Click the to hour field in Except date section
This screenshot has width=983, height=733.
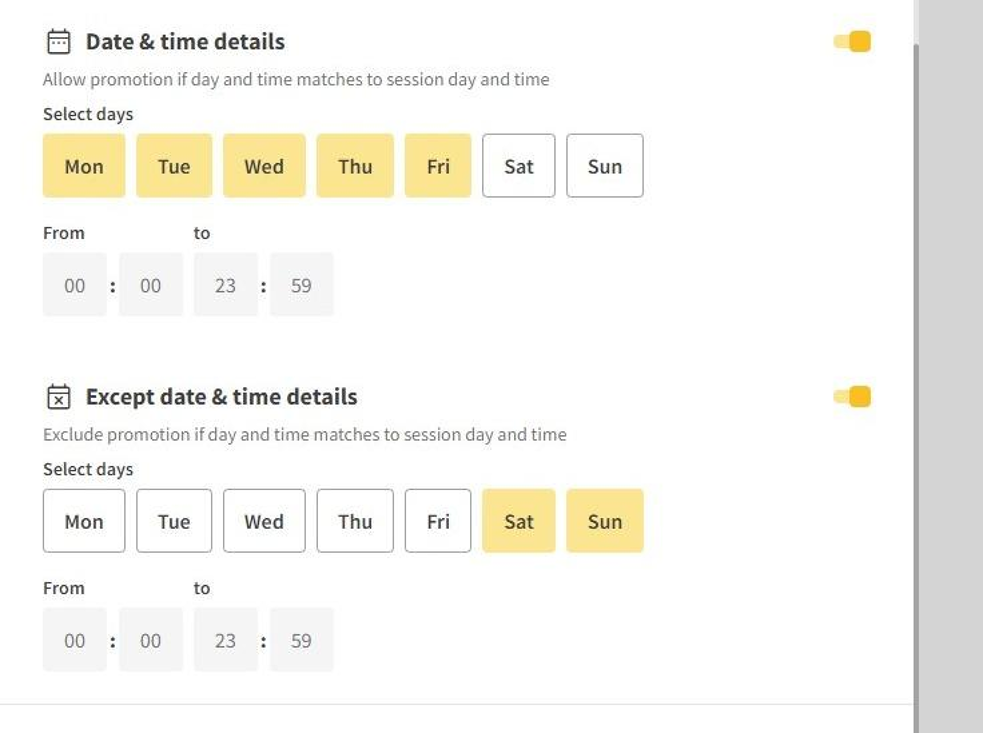[x=226, y=640]
